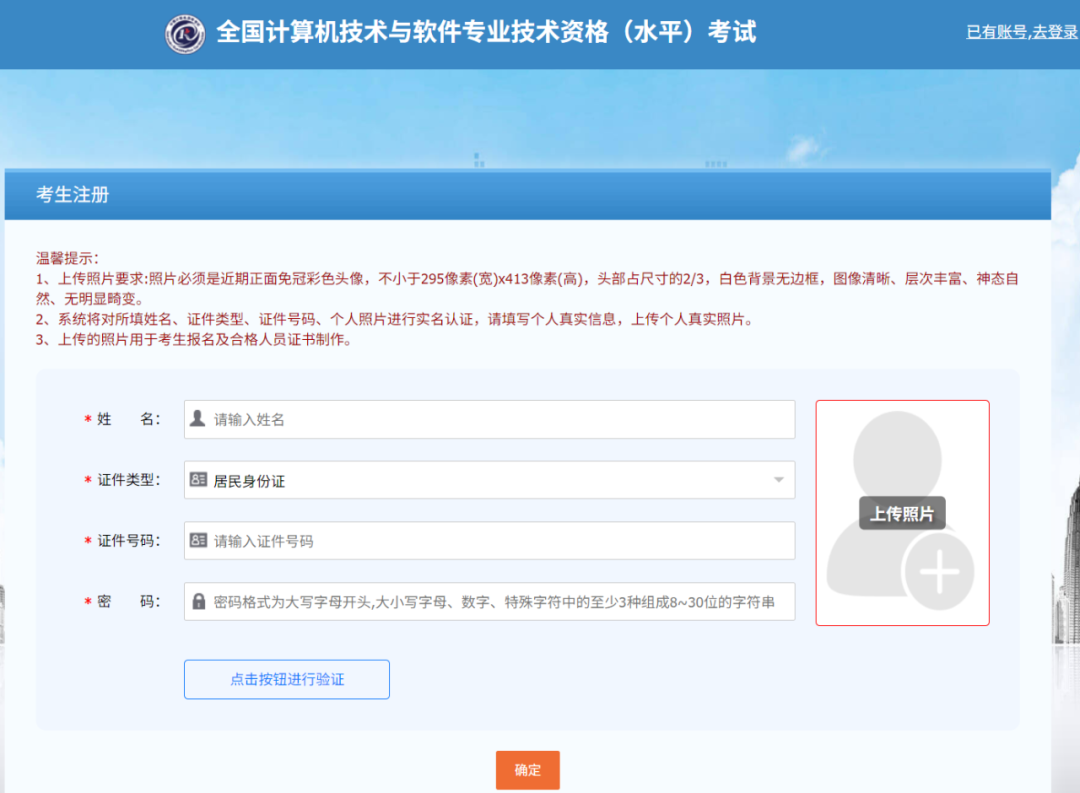Click the 密码 field label
The image size is (1080, 793).
point(128,601)
